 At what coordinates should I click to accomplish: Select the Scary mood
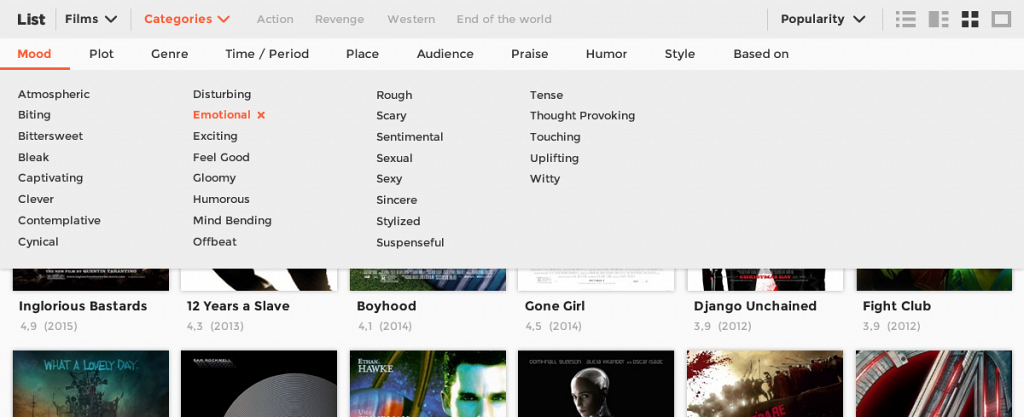pos(391,116)
